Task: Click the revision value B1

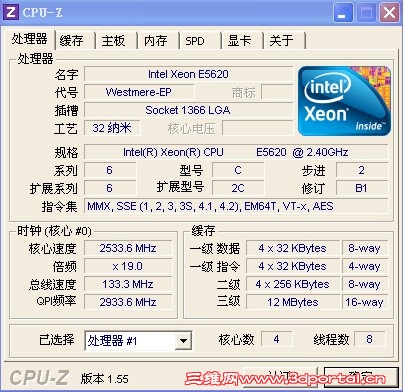Action: (362, 188)
